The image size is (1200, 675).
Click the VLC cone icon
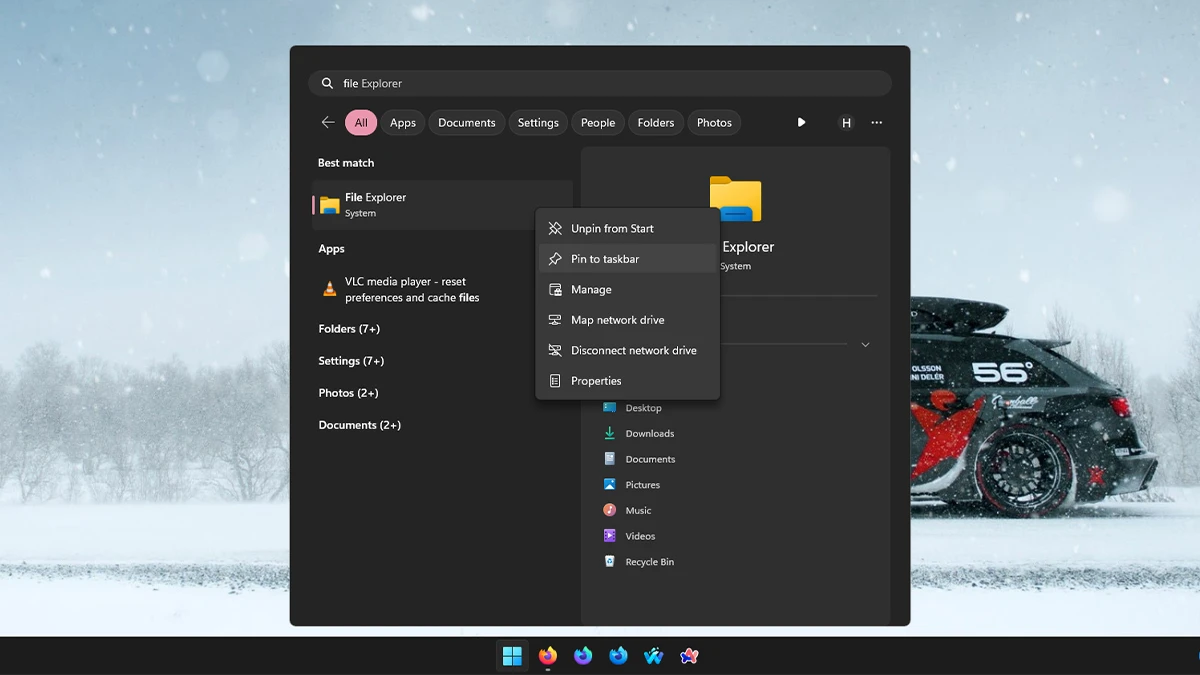point(330,289)
